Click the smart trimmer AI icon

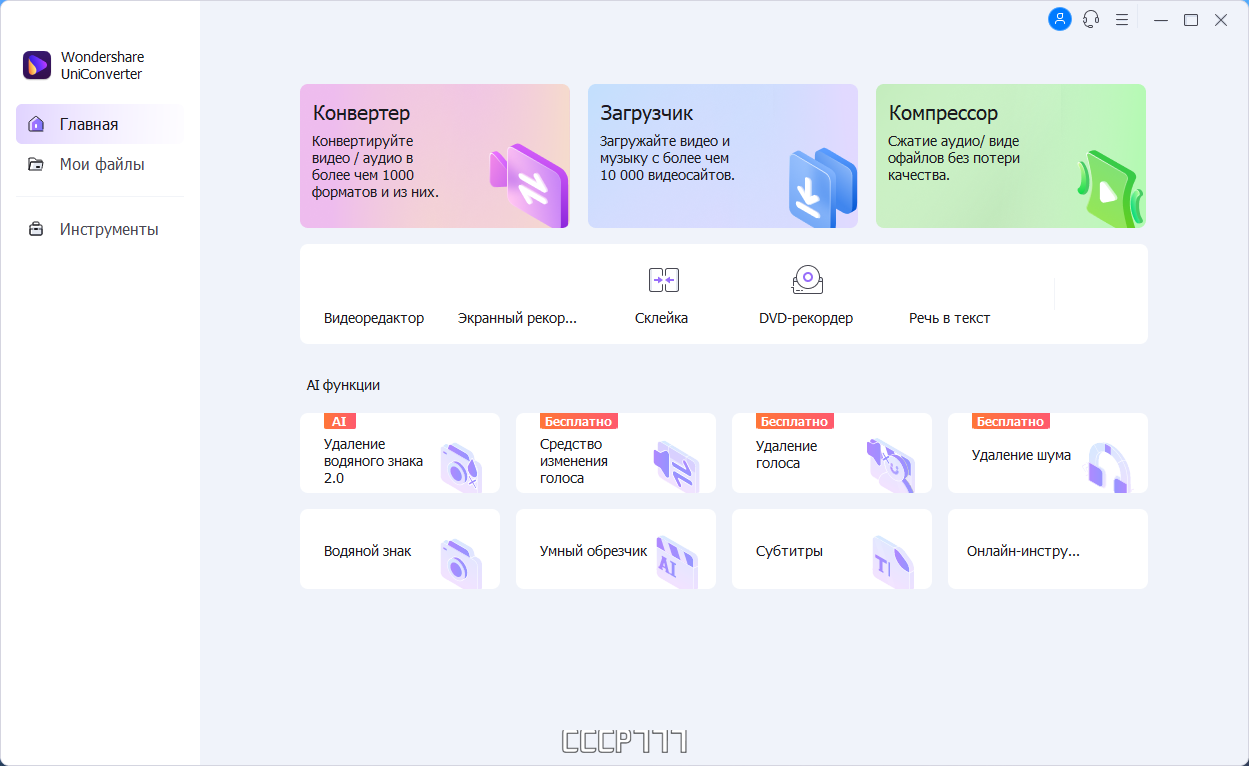(676, 563)
